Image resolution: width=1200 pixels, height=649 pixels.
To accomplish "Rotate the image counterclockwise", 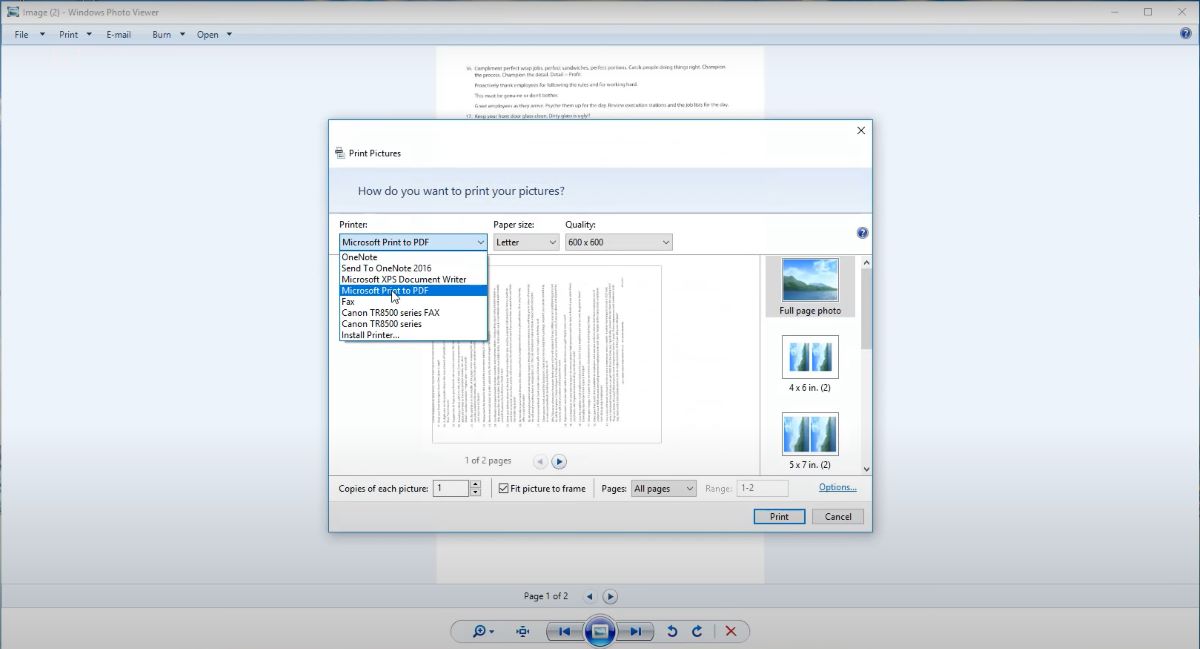I will [672, 631].
